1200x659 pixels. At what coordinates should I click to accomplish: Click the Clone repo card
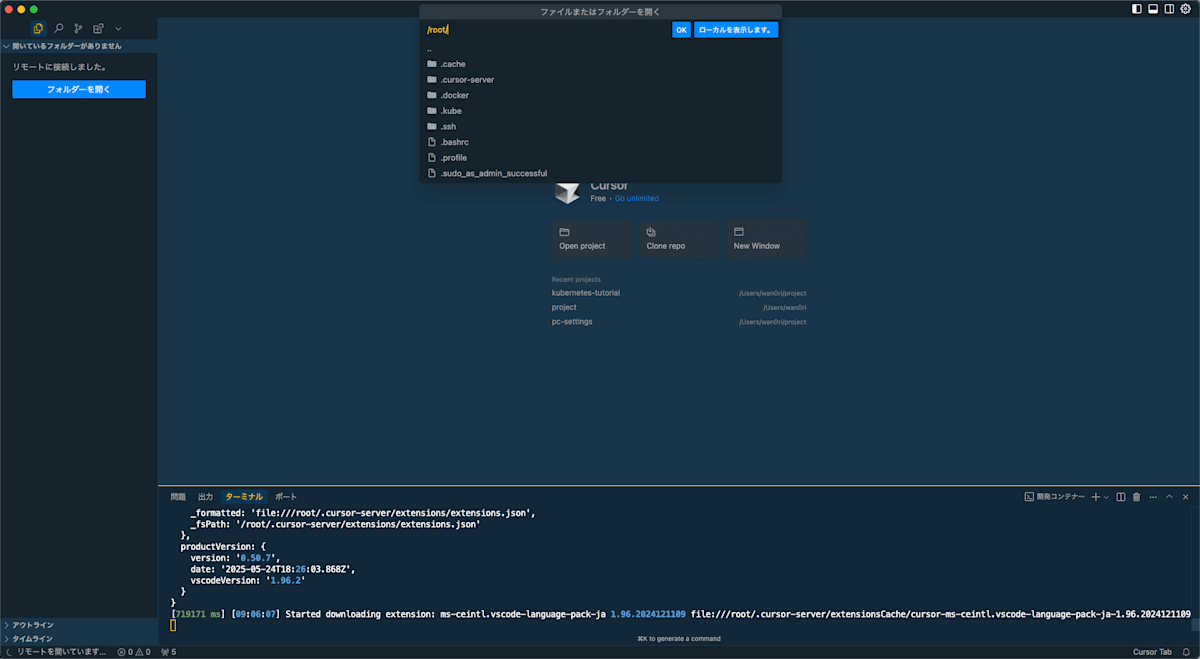click(679, 239)
